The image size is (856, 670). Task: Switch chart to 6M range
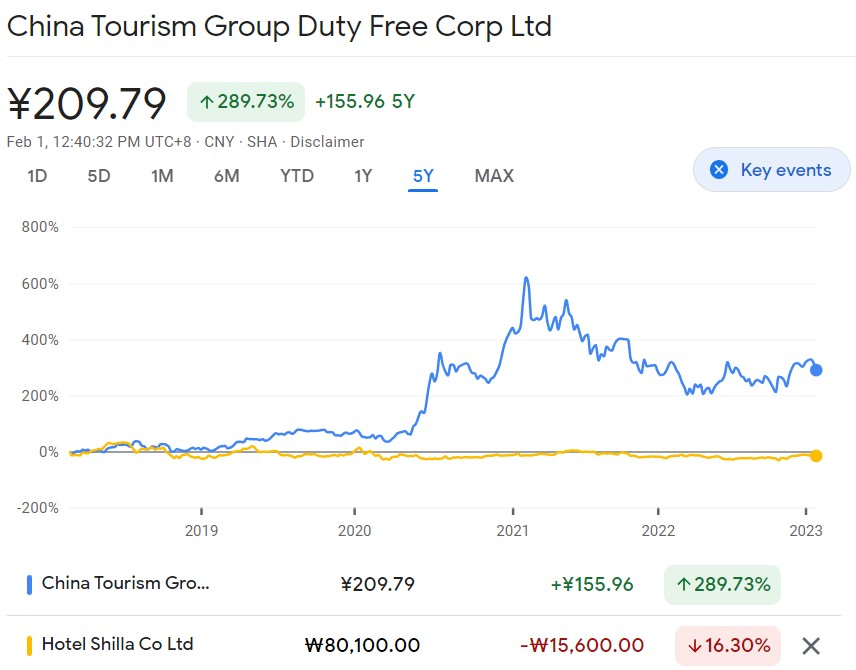click(227, 176)
